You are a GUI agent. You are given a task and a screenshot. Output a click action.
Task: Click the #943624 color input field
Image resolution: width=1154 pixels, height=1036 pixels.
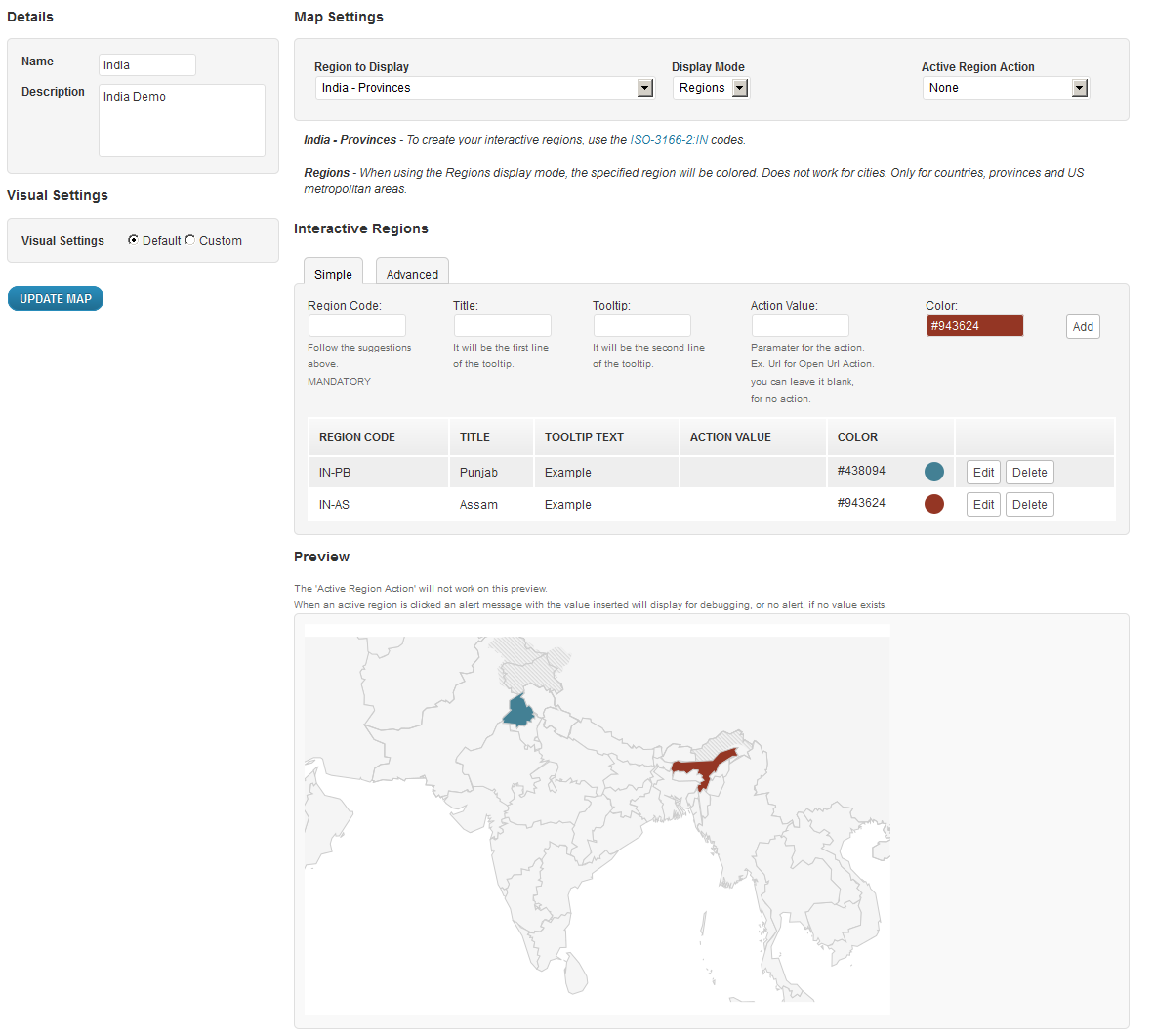974,326
